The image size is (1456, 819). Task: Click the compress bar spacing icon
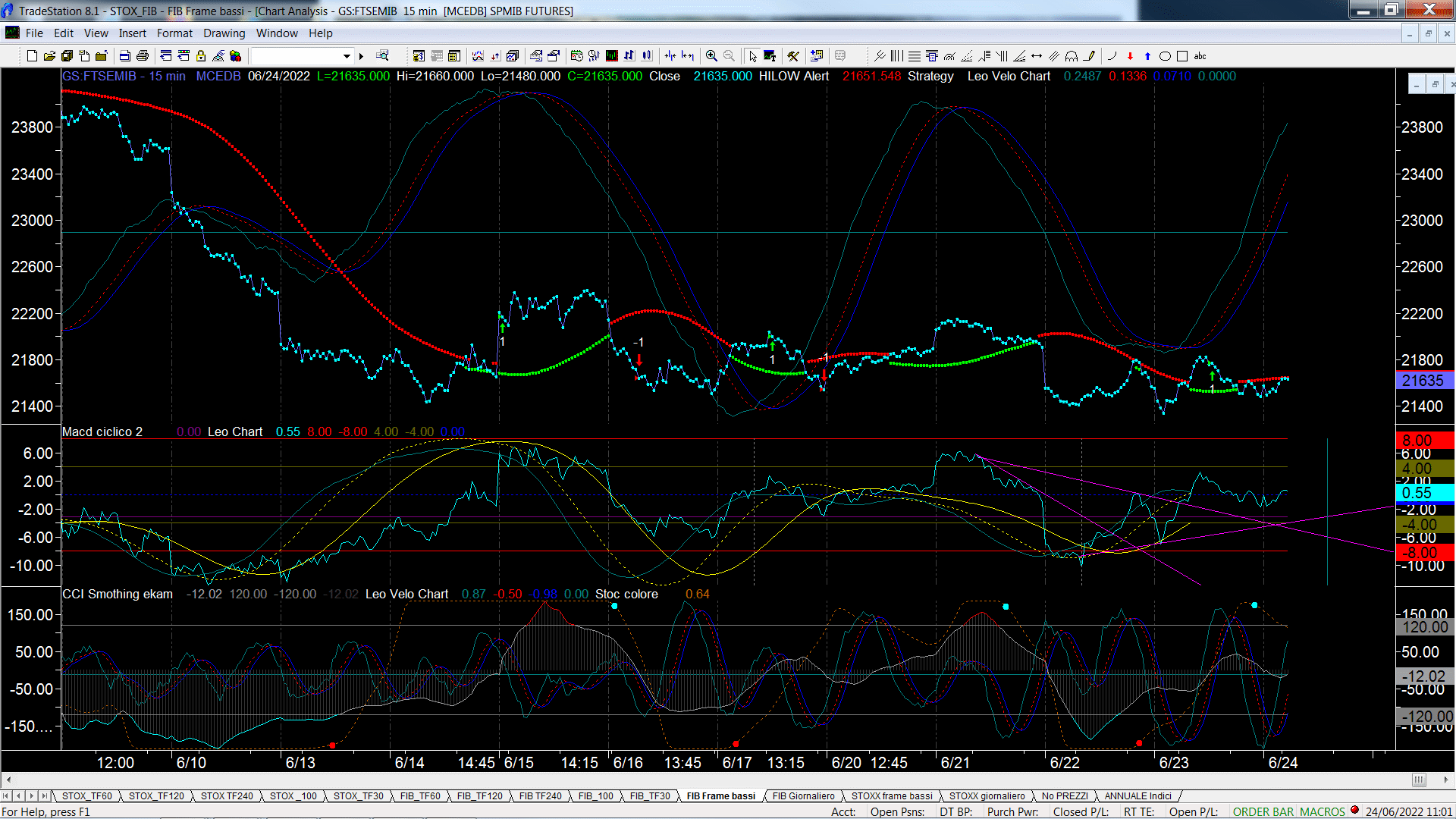[x=670, y=56]
